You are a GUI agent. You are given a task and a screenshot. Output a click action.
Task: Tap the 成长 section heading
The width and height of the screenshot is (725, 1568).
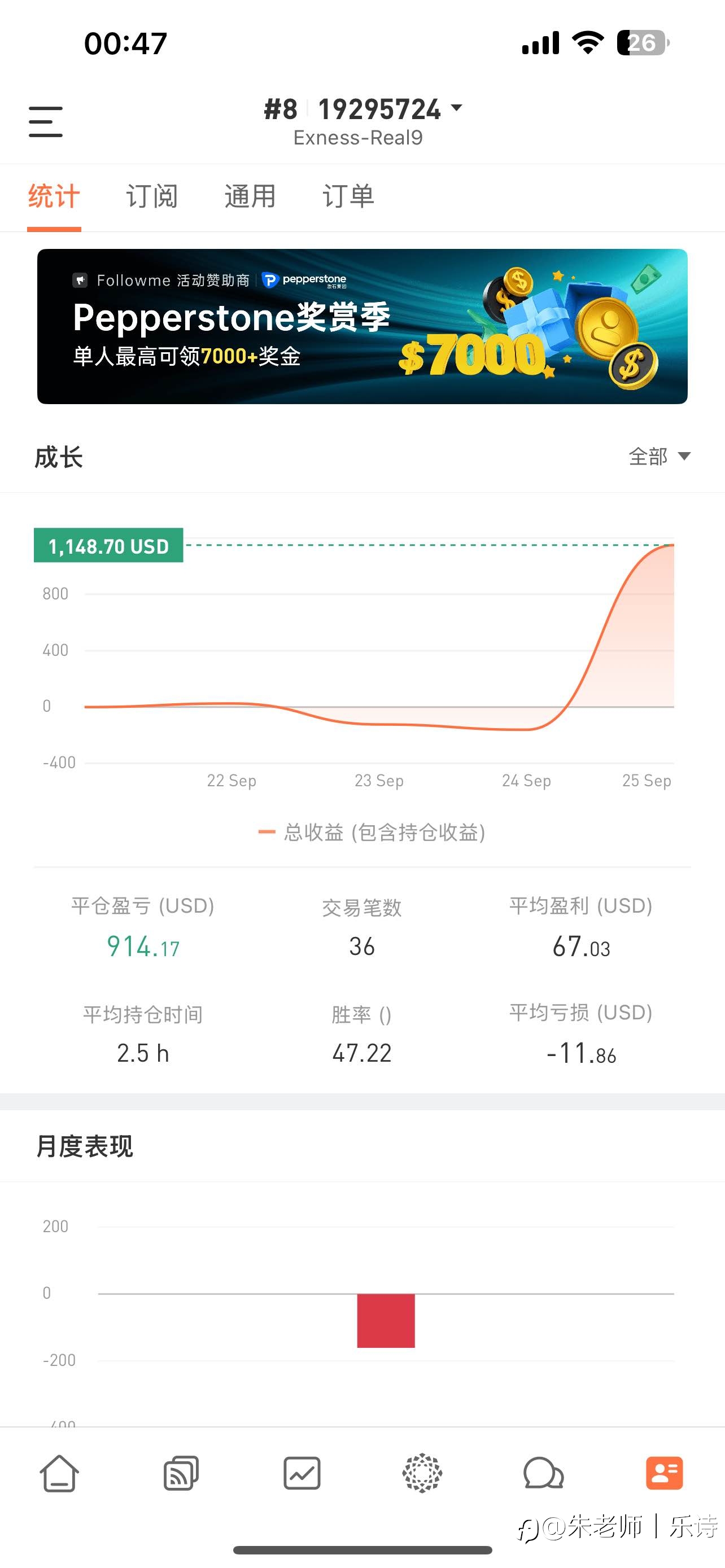(58, 457)
